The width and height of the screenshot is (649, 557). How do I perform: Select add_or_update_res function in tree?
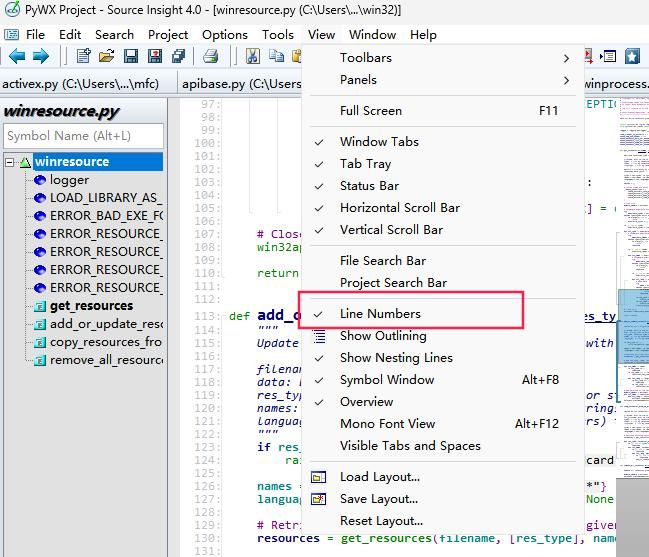(x=106, y=324)
